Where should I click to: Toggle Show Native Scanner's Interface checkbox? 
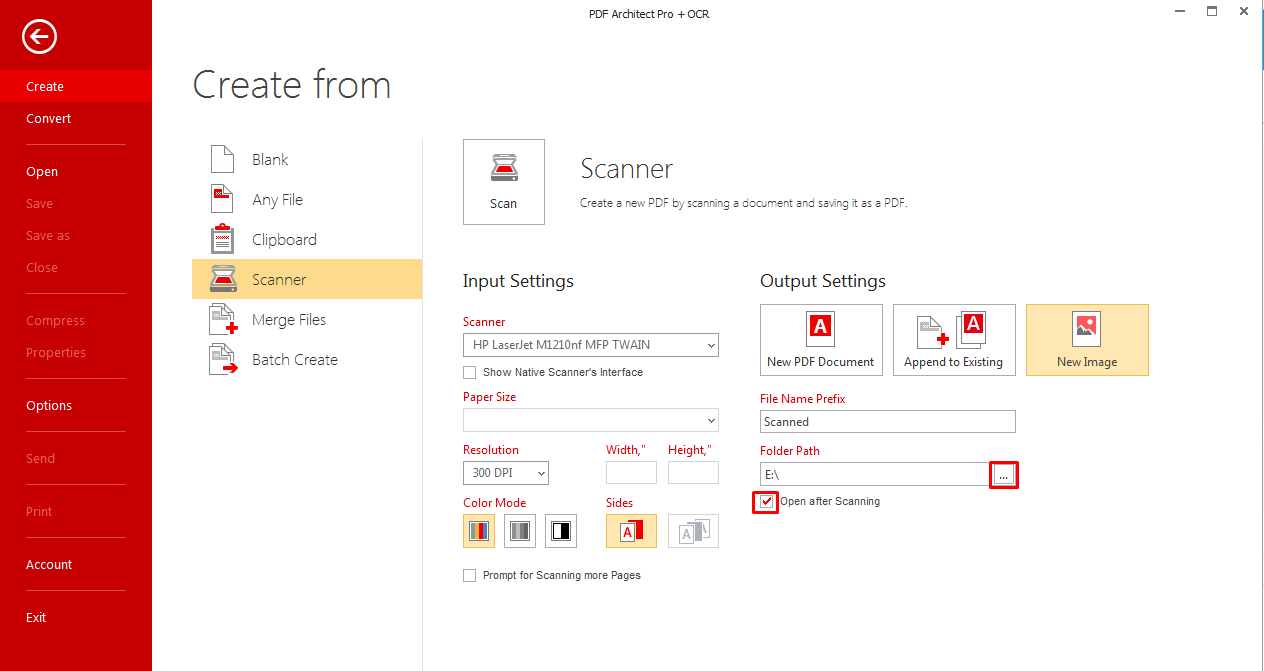click(x=469, y=372)
